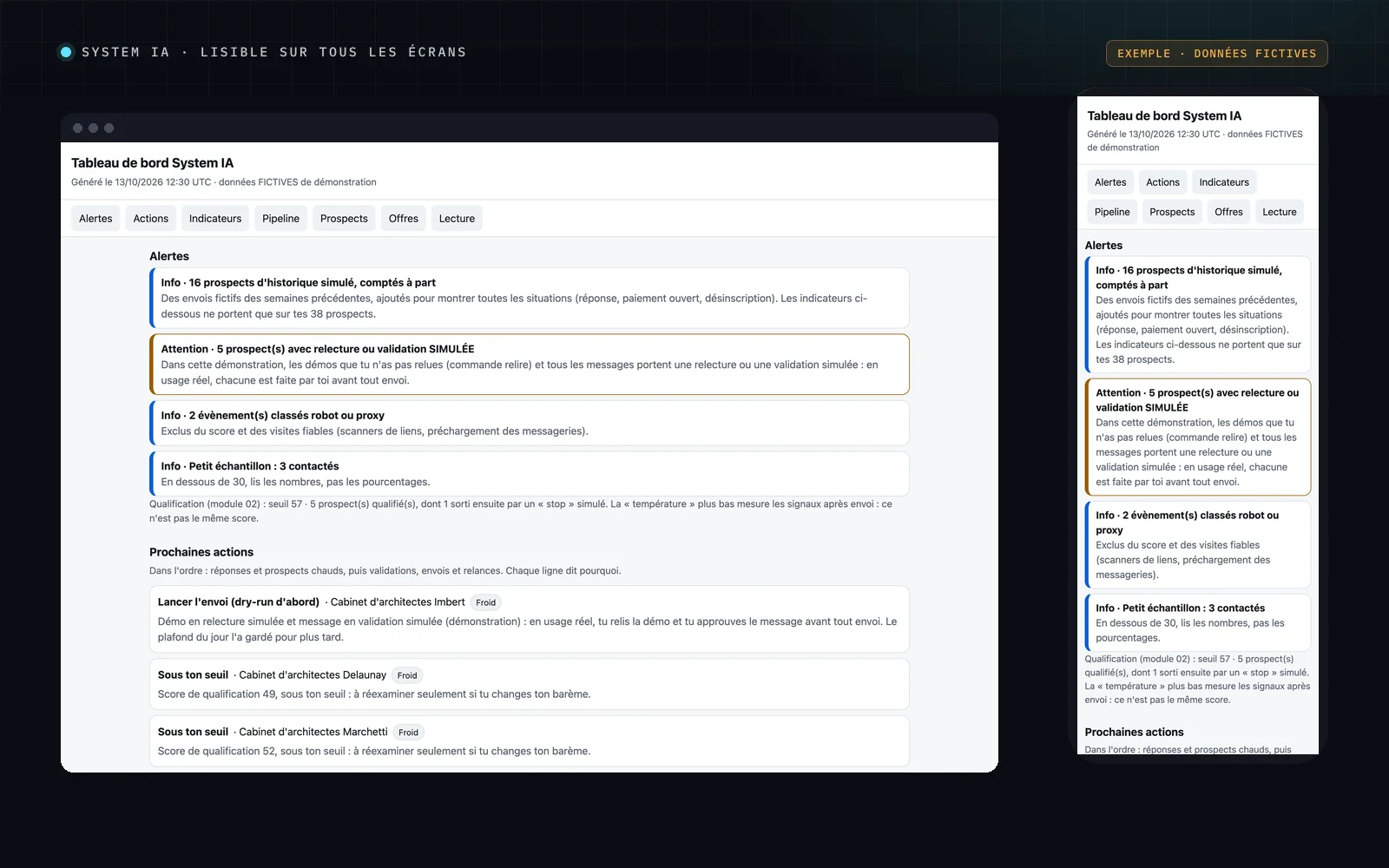1389x868 pixels.
Task: Click the SYSTEM IA · LISIBLE SUR TOUS LES ÉCRANS header text
Action: click(273, 52)
